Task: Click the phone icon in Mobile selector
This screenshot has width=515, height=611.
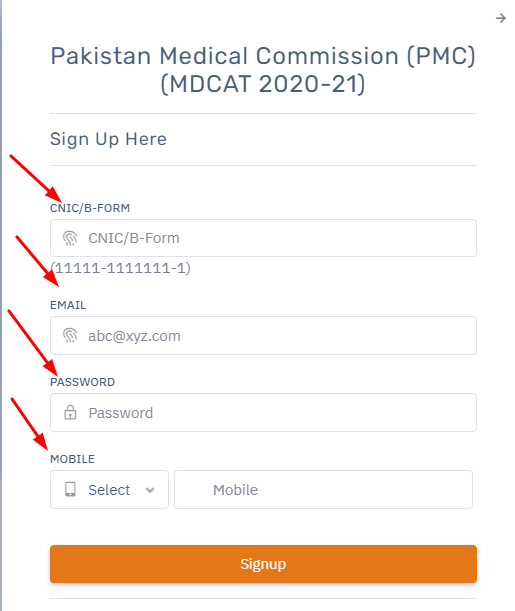Action: click(70, 489)
